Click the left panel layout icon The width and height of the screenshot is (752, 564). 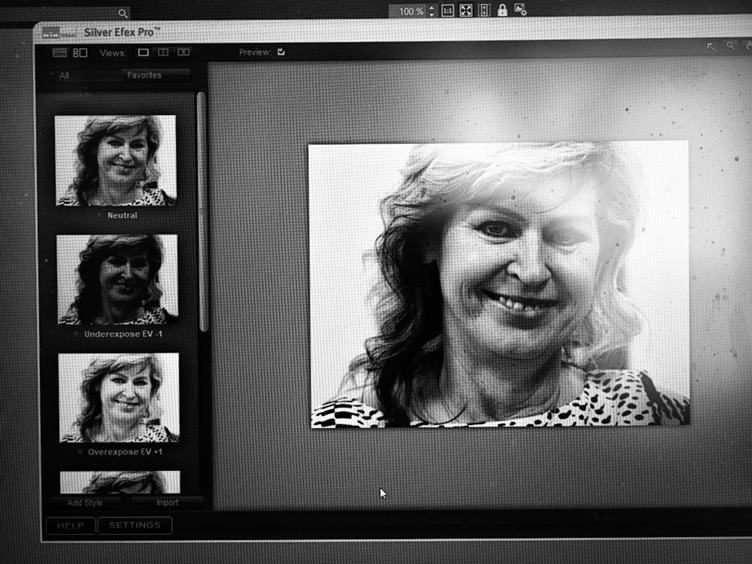pos(60,52)
